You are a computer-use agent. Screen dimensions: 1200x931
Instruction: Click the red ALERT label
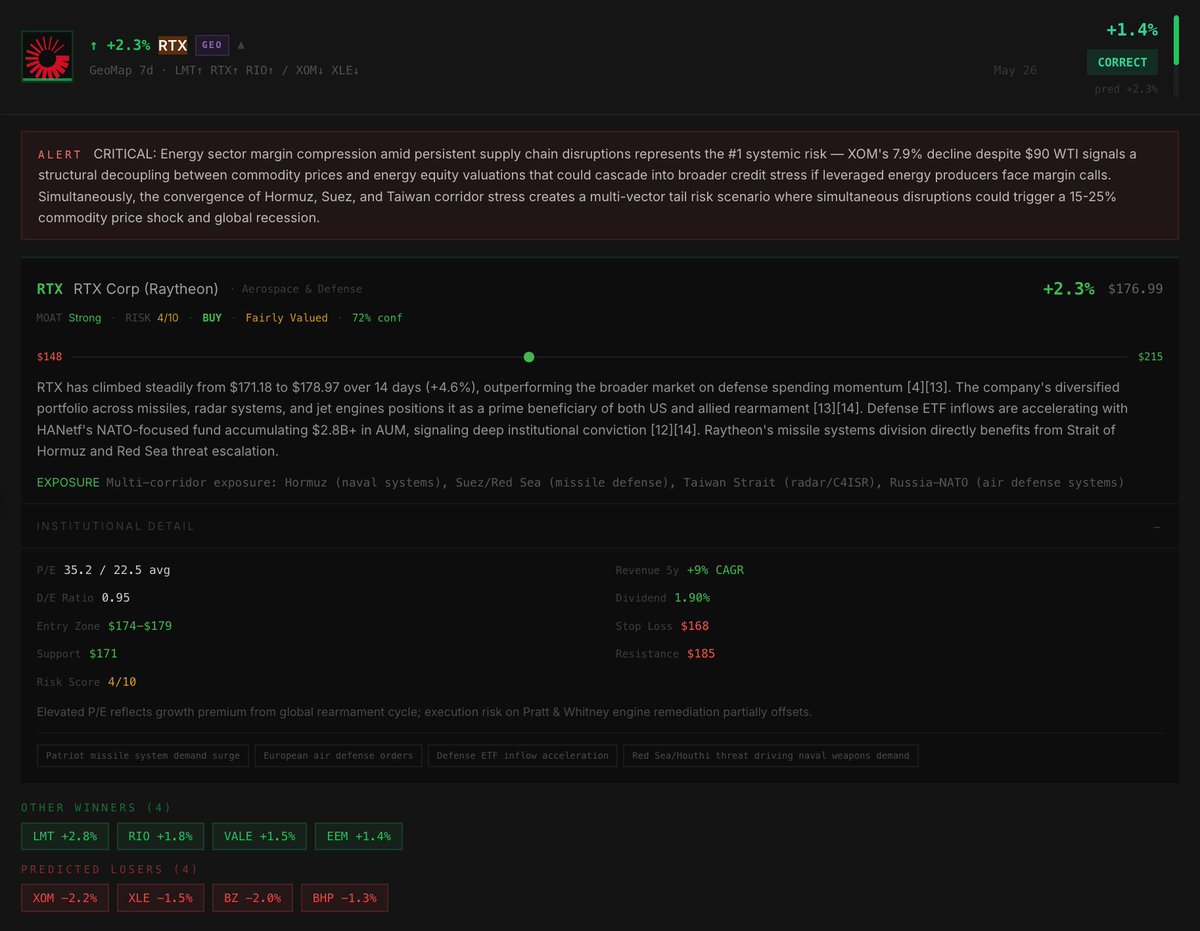click(x=60, y=155)
